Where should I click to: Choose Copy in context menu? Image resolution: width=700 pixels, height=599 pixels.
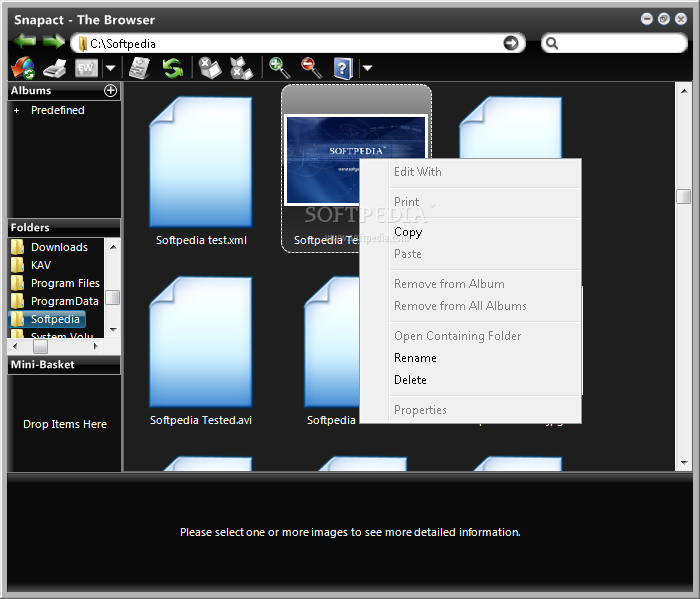coord(471,233)
